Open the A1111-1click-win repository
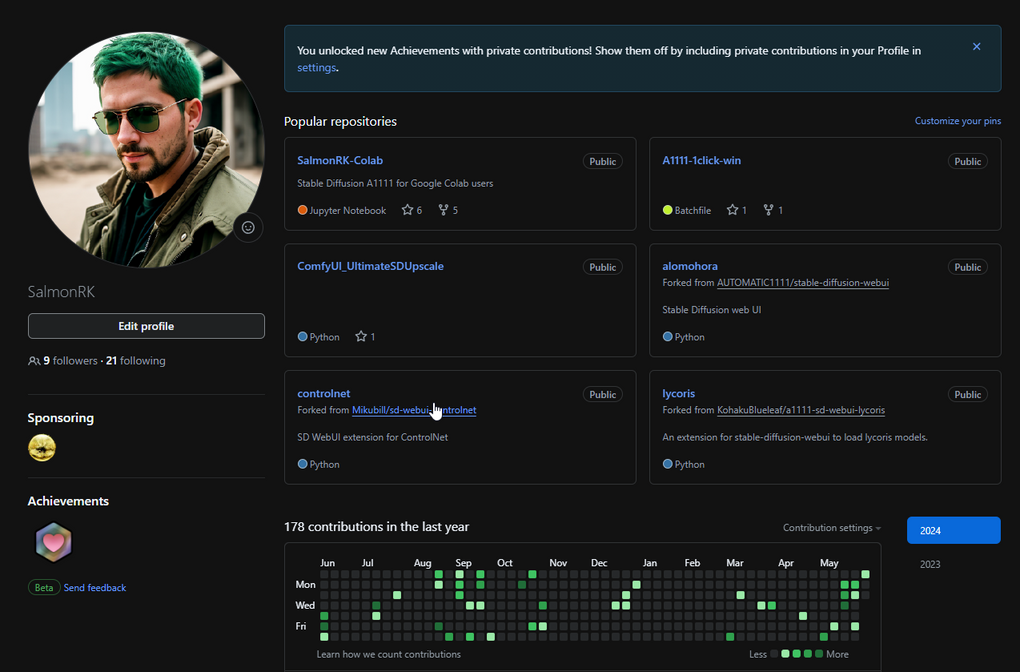Viewport: 1020px width, 672px height. pyautogui.click(x=701, y=160)
